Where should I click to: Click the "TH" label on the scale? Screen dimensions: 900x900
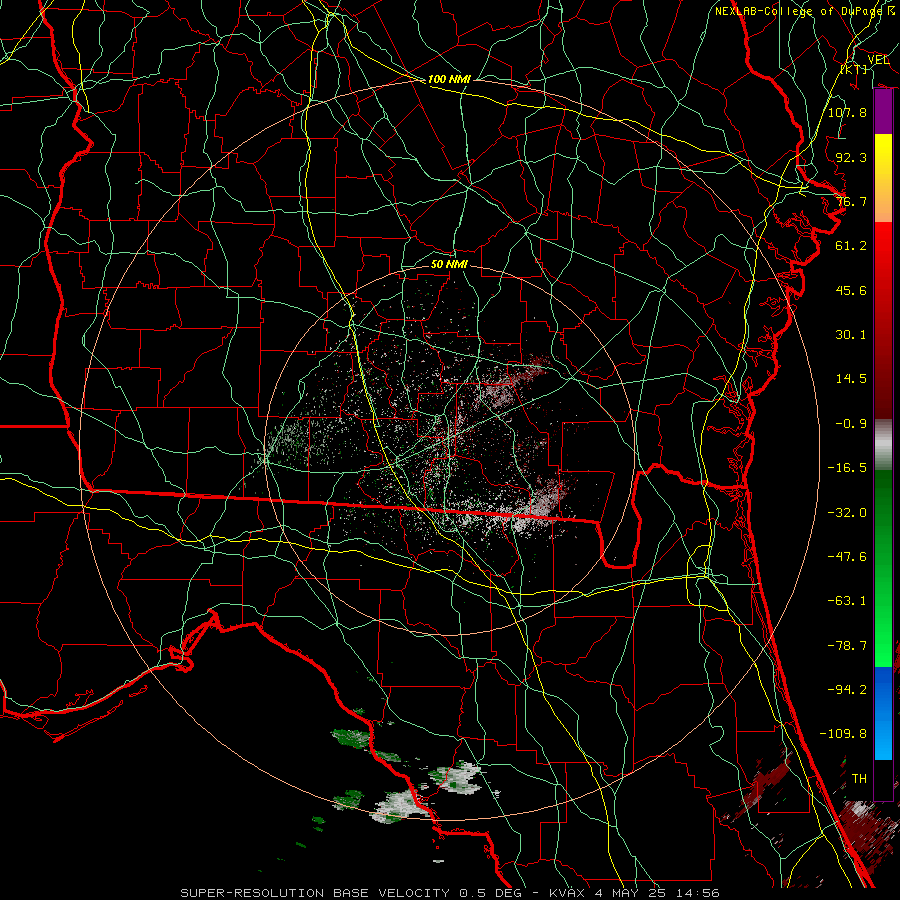(x=859, y=779)
